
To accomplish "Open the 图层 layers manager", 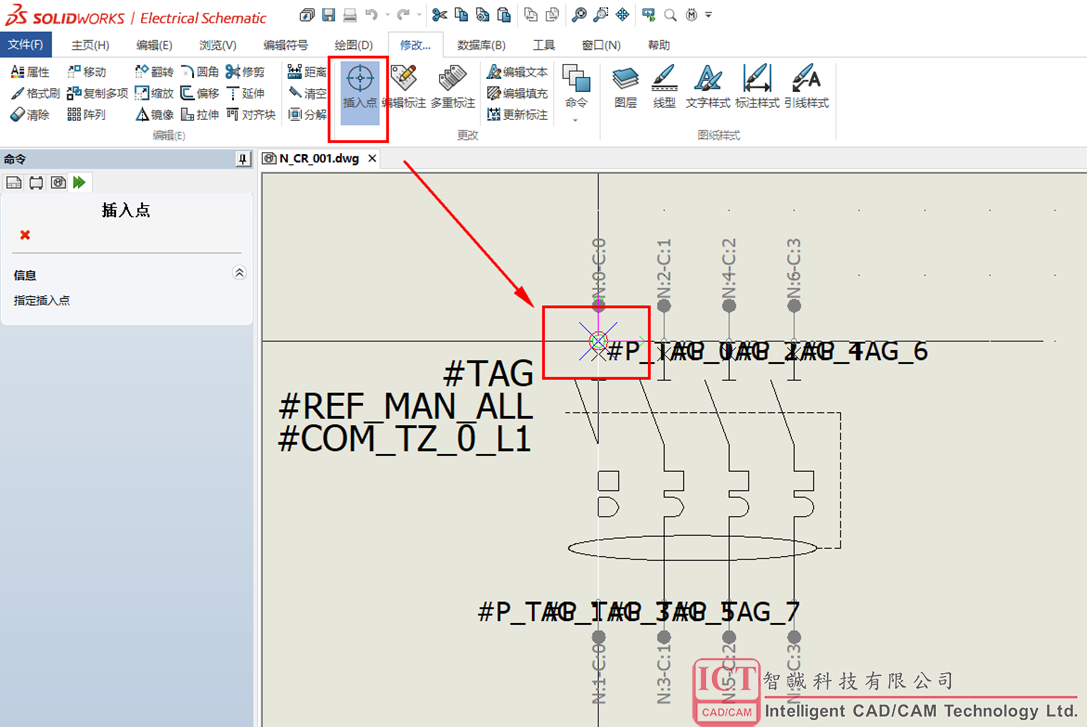I will 625,87.
